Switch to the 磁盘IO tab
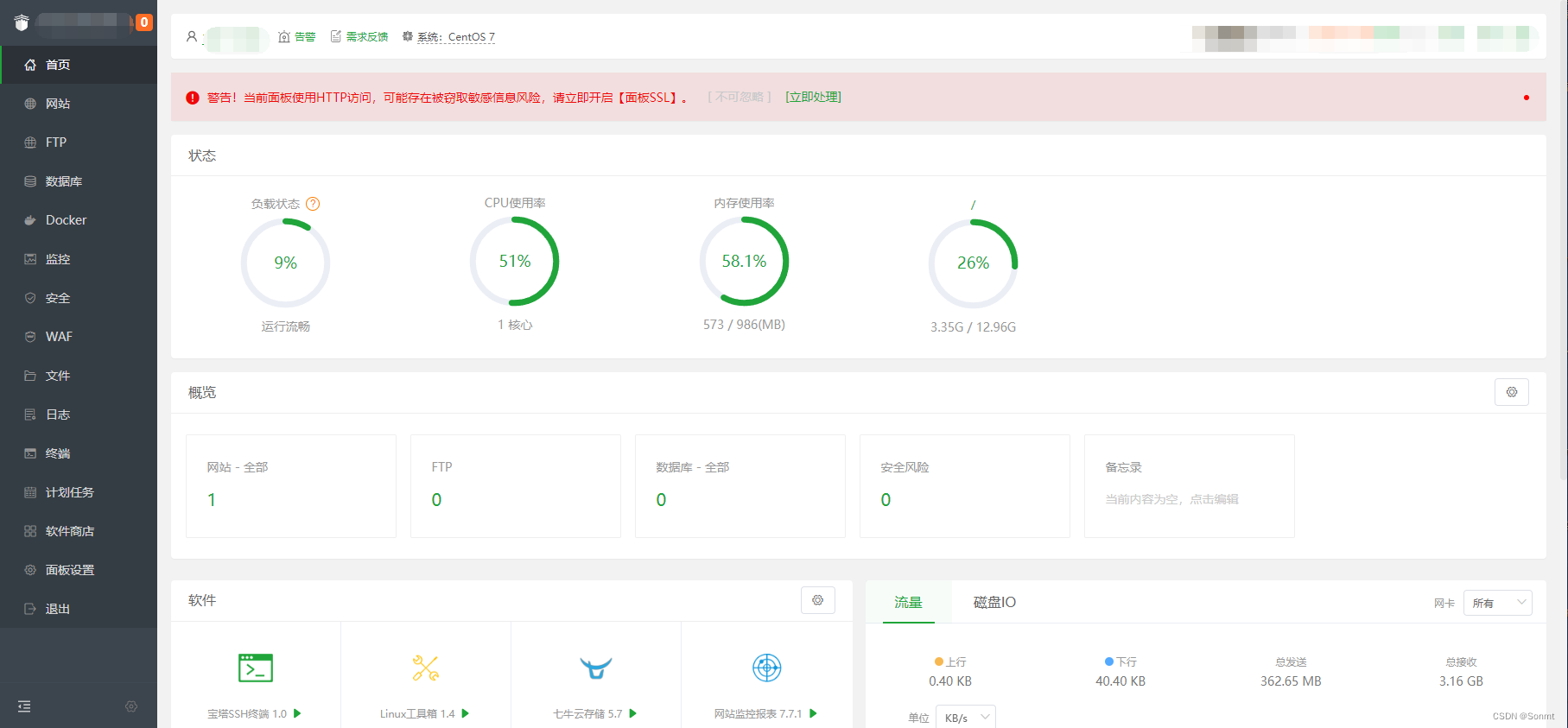This screenshot has height=728, width=1568. (994, 603)
